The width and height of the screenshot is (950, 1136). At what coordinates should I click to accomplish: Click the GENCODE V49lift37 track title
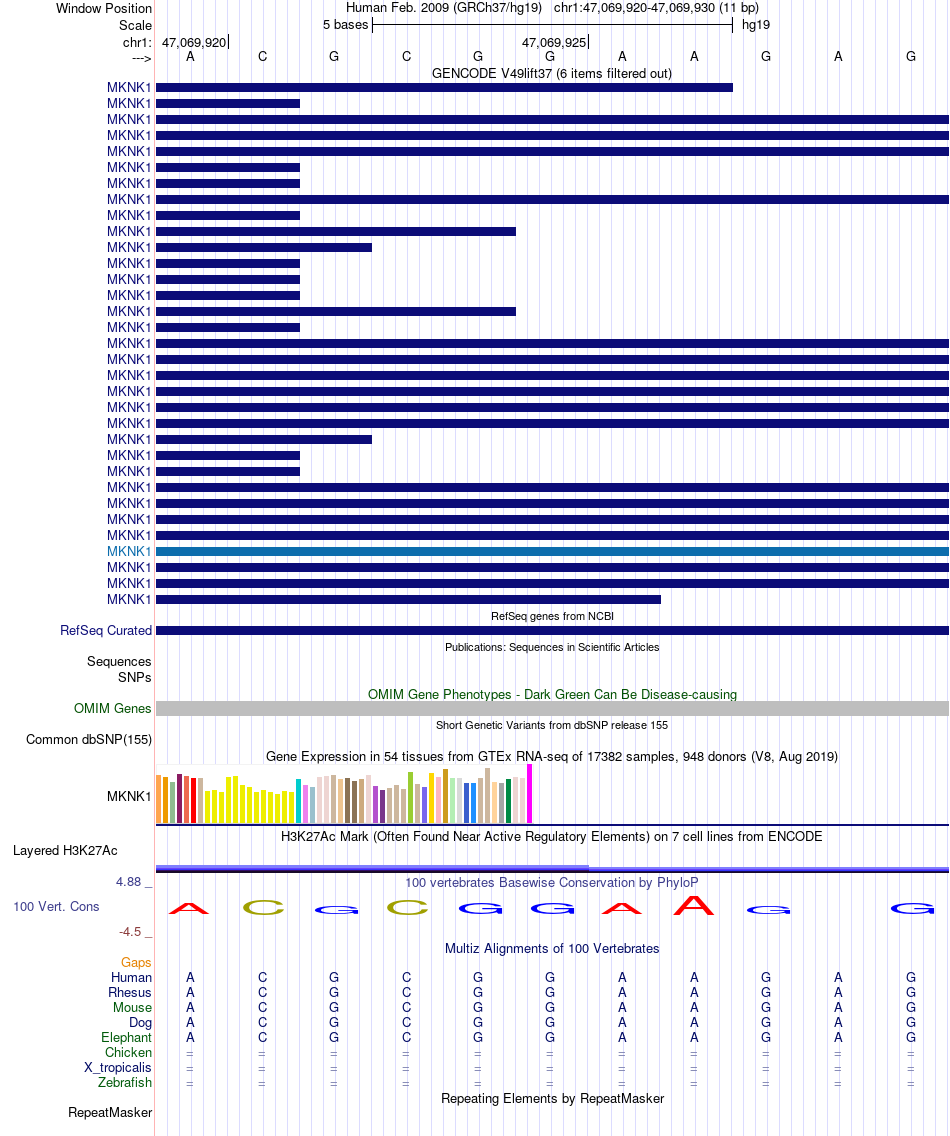pyautogui.click(x=551, y=73)
